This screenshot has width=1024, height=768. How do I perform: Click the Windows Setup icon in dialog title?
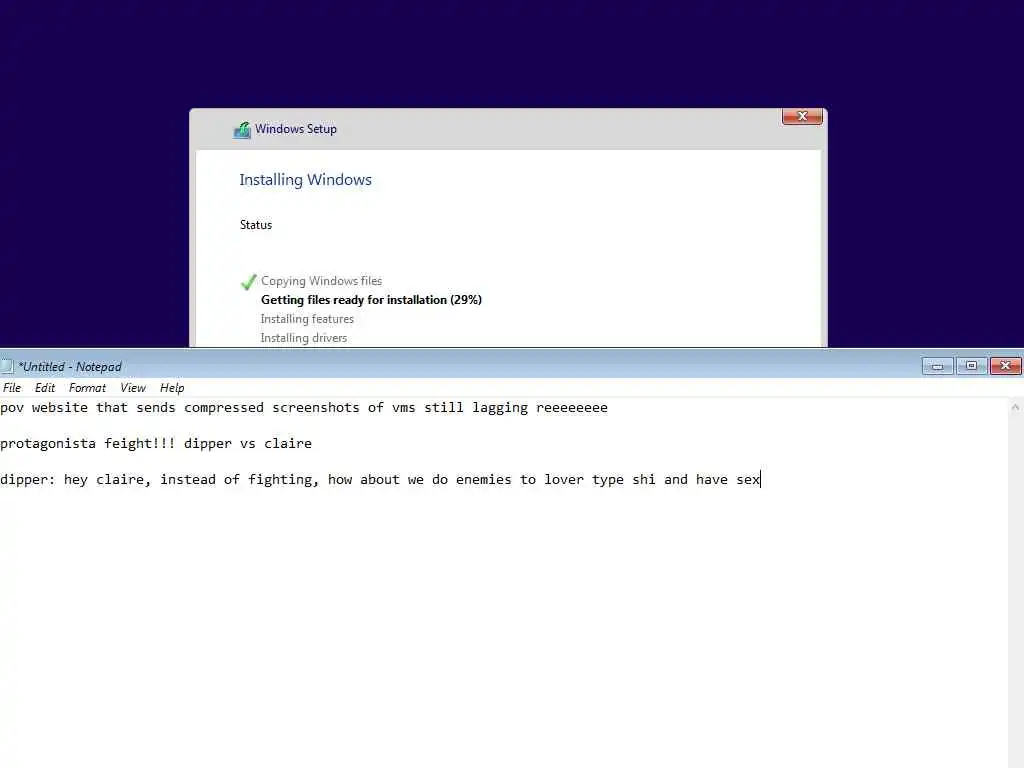tap(242, 130)
